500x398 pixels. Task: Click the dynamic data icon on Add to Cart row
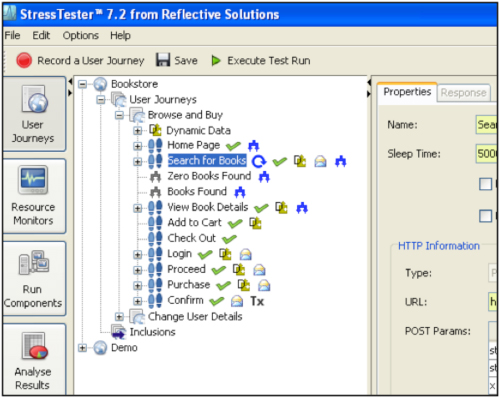click(256, 223)
